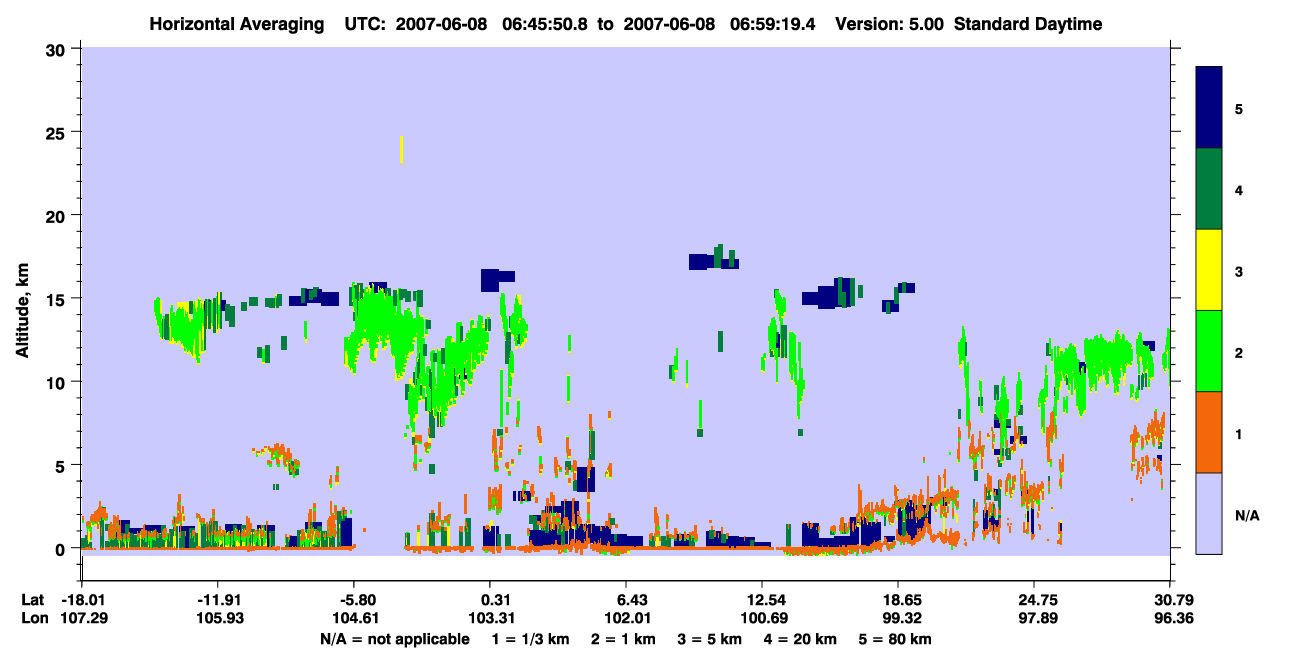Click longitude value 107.29
This screenshot has width=1300, height=667.
(82, 618)
